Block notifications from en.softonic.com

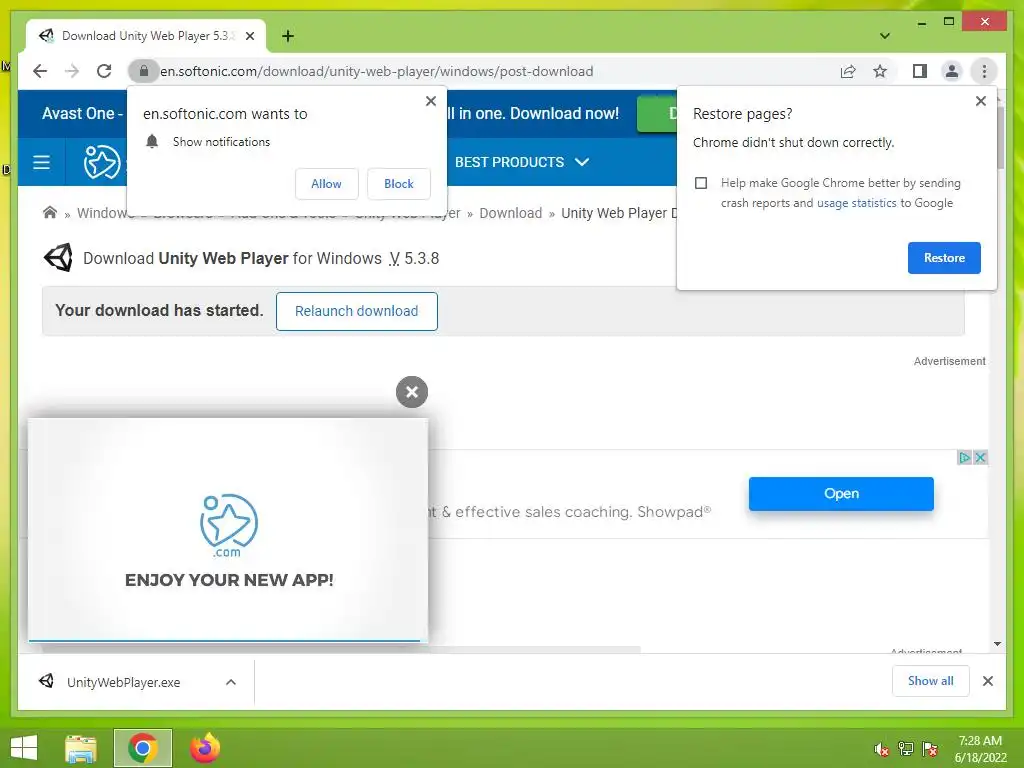click(x=398, y=184)
